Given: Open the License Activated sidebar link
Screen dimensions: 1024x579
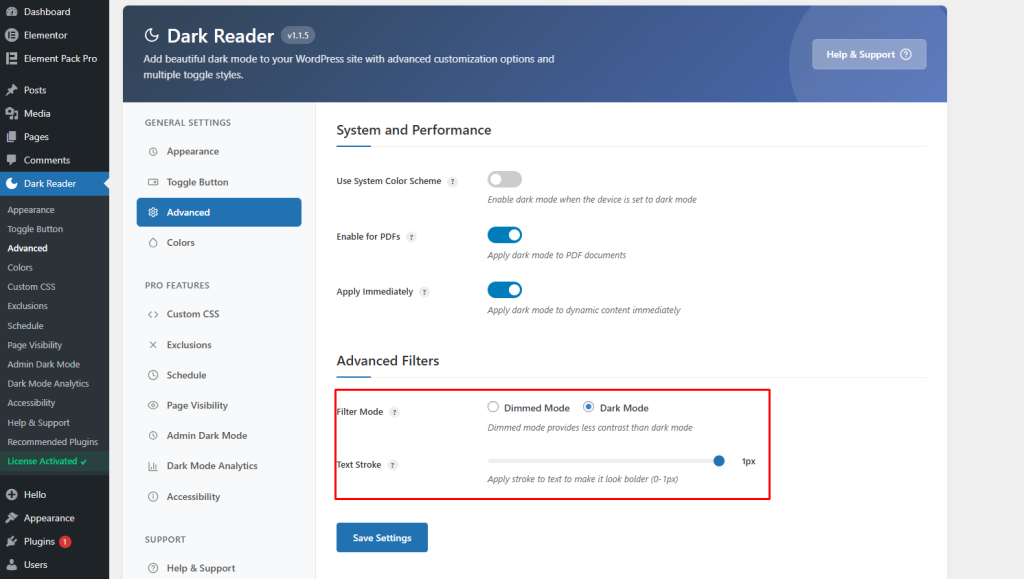Looking at the screenshot, I should coord(47,461).
